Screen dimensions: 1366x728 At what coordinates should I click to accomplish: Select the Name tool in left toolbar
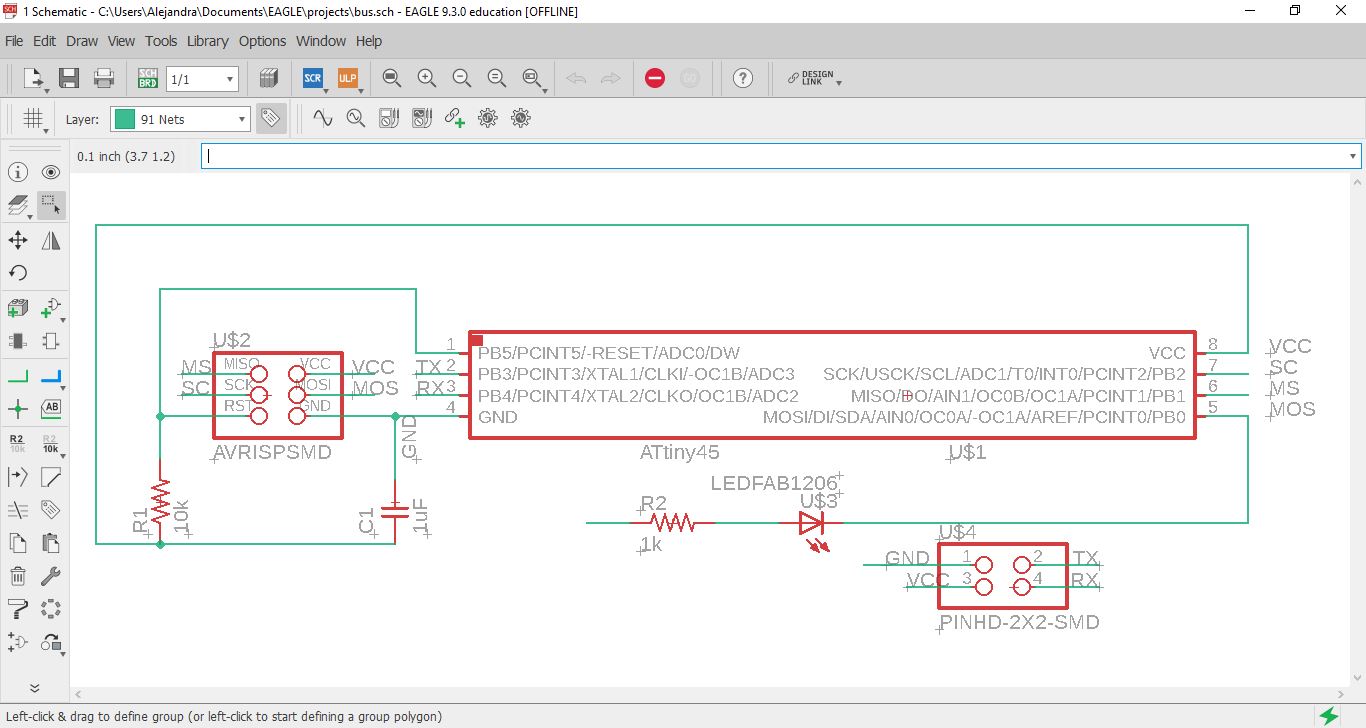18,443
